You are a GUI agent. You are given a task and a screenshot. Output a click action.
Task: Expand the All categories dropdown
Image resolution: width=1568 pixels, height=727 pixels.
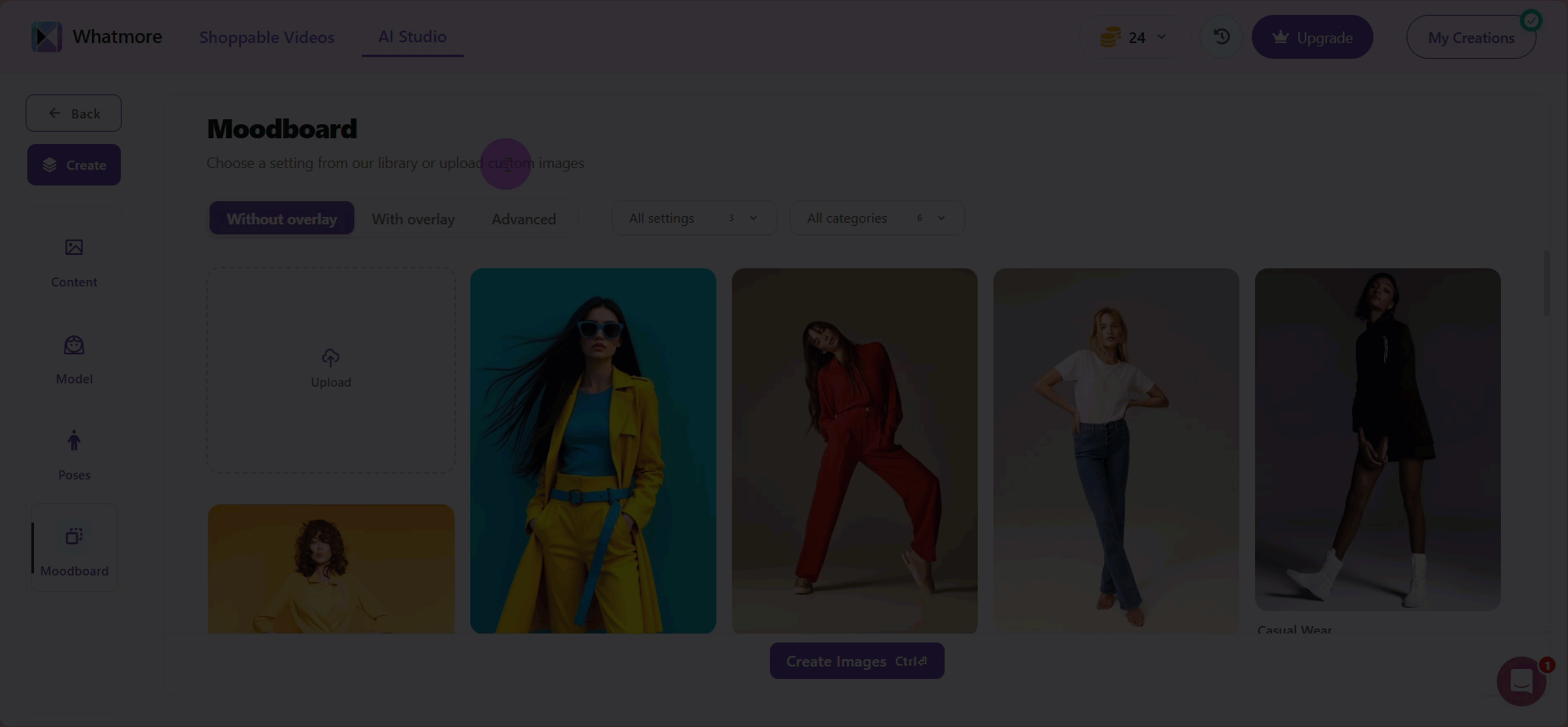[x=876, y=219]
